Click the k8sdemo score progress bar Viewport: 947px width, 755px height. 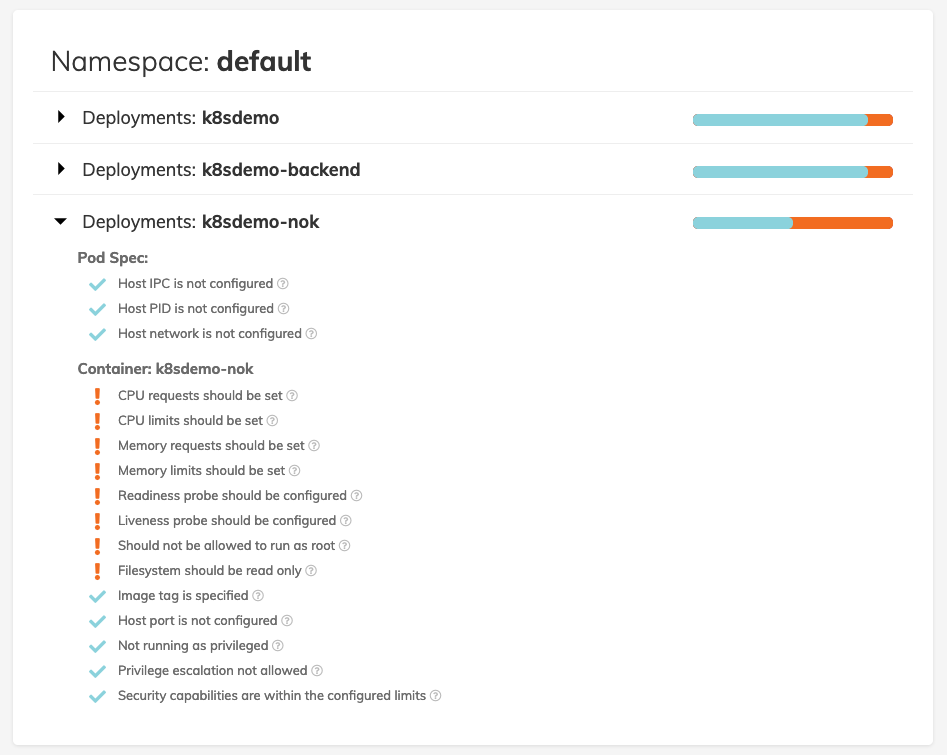[792, 120]
